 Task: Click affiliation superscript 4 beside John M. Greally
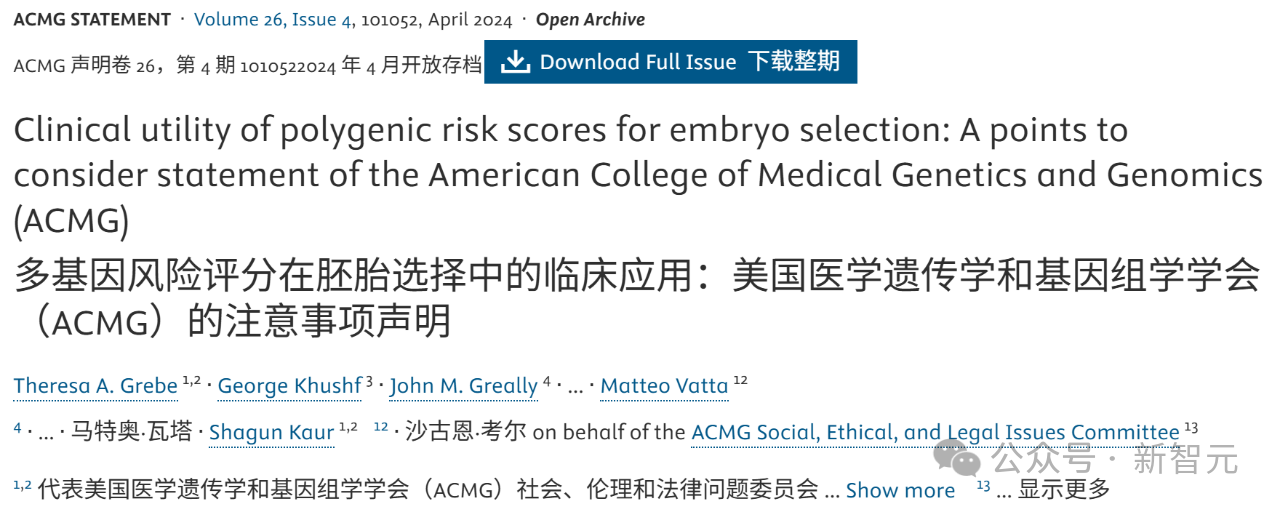(547, 380)
